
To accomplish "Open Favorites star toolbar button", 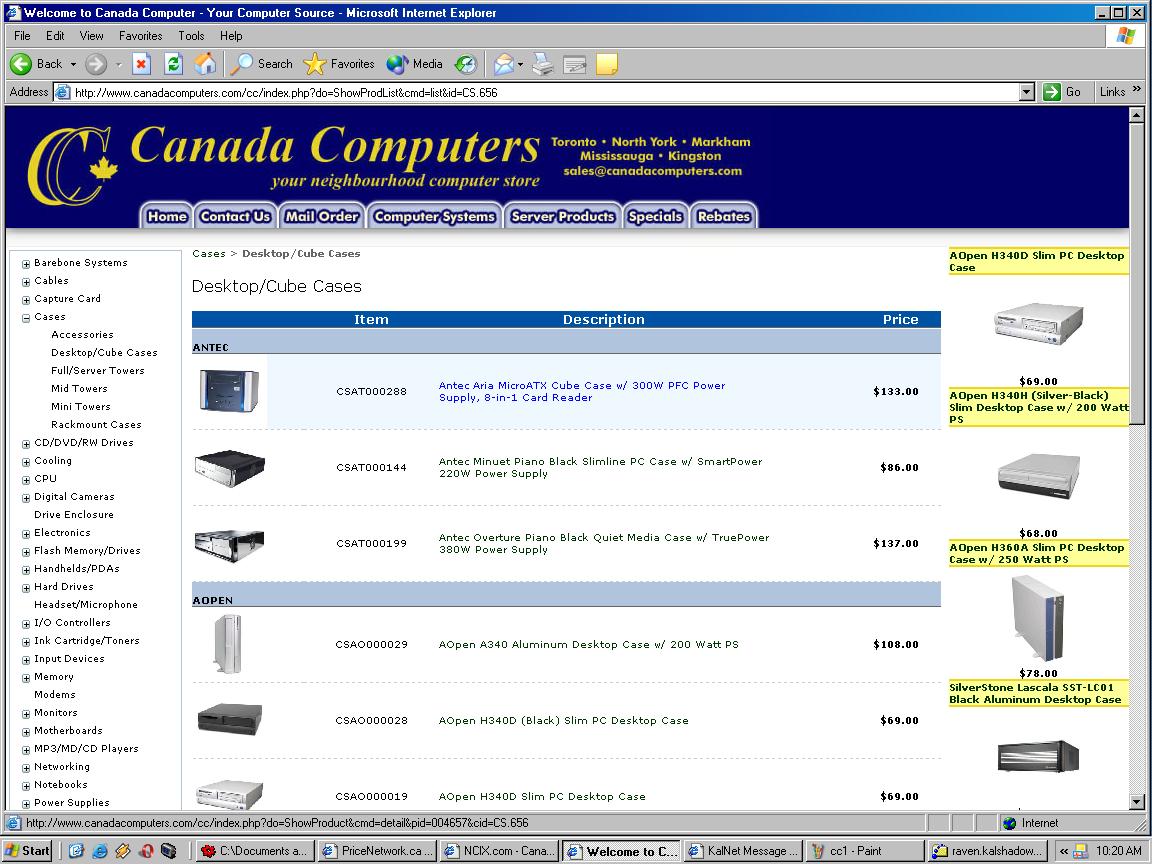I will (339, 64).
